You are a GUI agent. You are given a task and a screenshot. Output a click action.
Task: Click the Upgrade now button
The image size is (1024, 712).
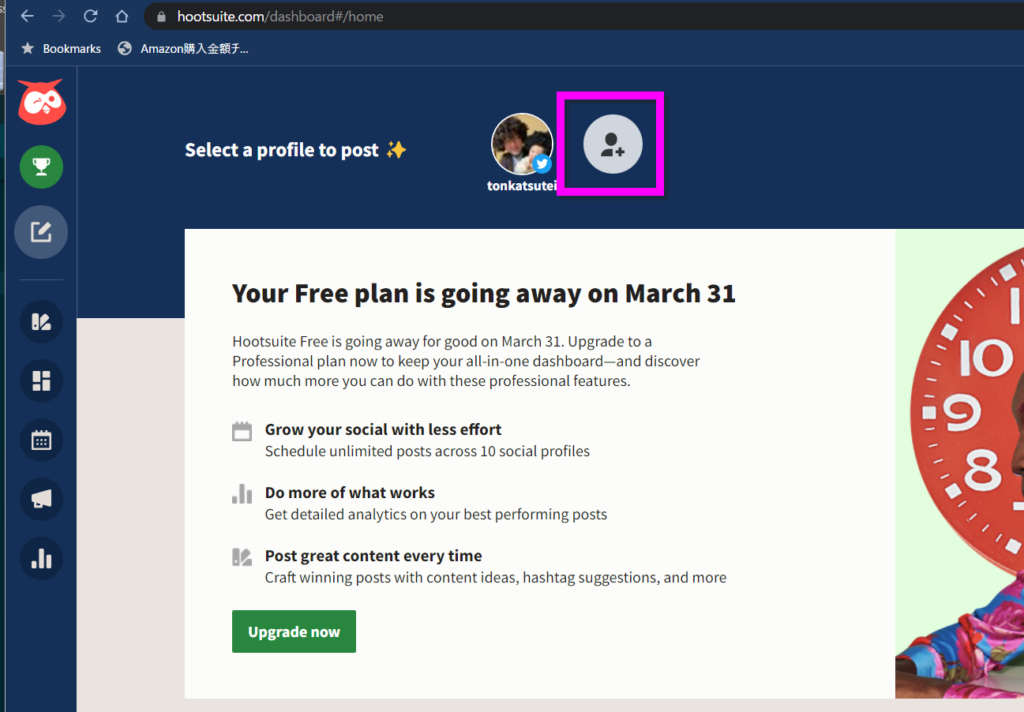coord(294,632)
